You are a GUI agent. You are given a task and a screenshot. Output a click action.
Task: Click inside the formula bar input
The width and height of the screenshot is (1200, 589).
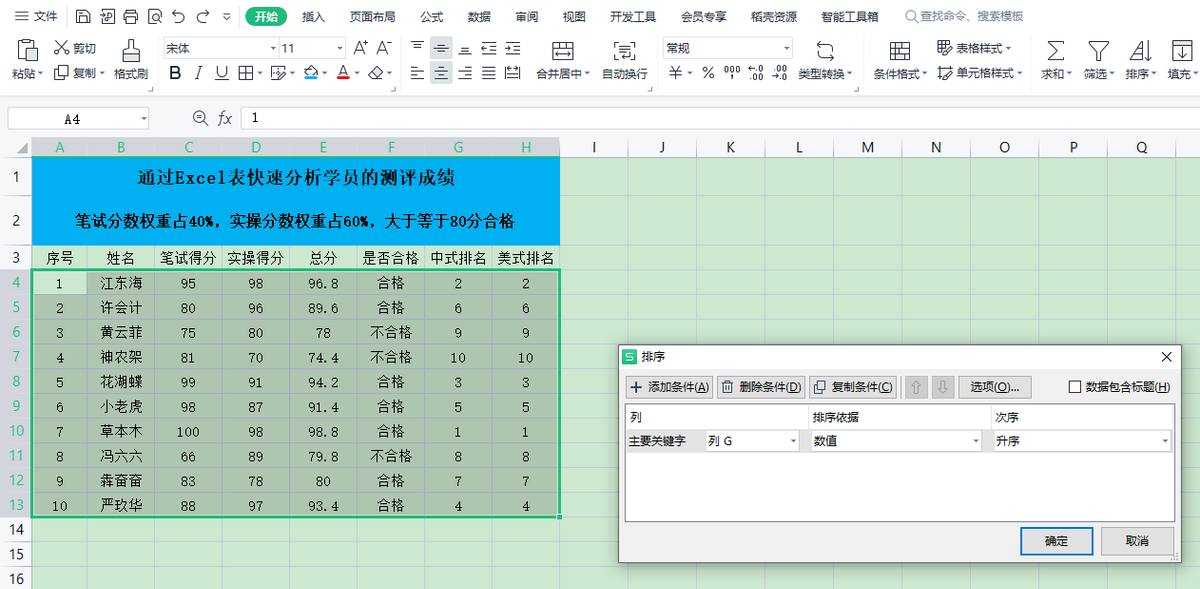click(720, 118)
